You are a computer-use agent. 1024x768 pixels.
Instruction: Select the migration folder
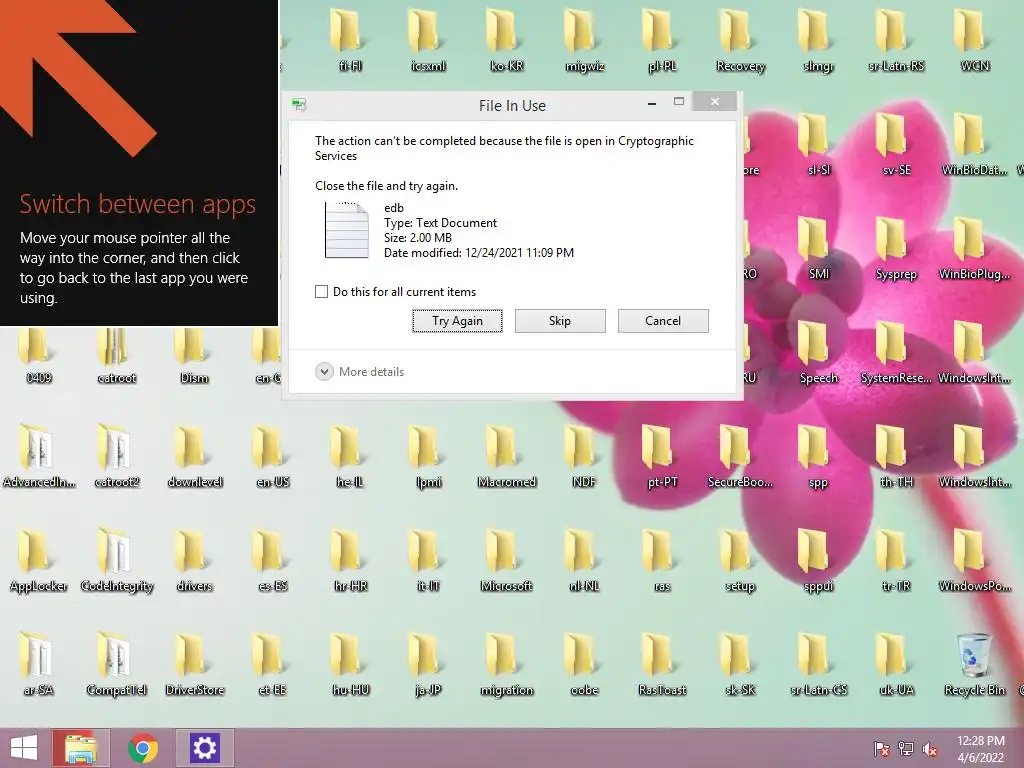tap(506, 664)
